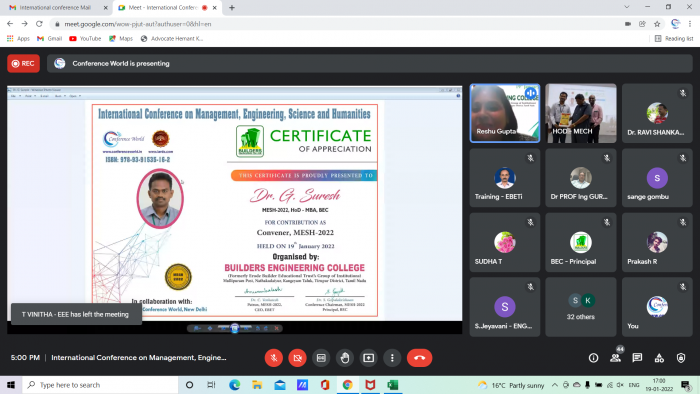Show everyone via the people icon
The height and width of the screenshot is (394, 700).
pyautogui.click(x=615, y=358)
